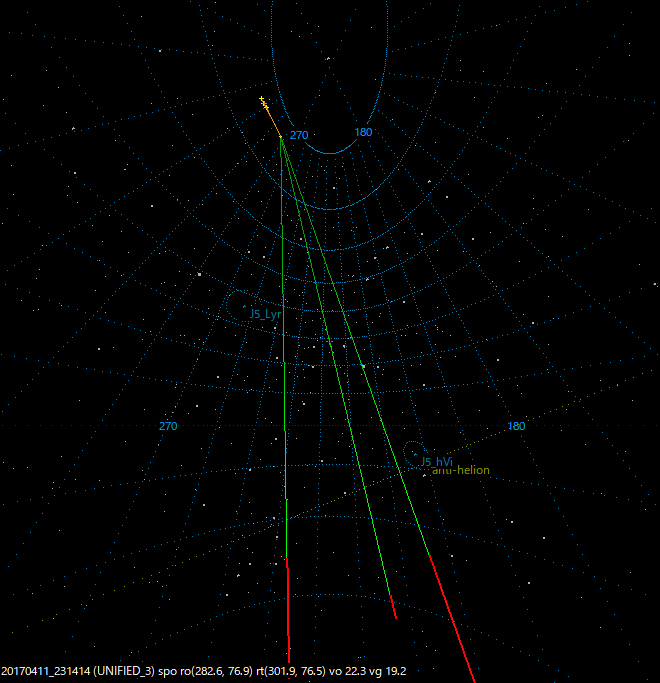Click the yellow cross radiant markers
The width and height of the screenshot is (660, 683).
(264, 103)
